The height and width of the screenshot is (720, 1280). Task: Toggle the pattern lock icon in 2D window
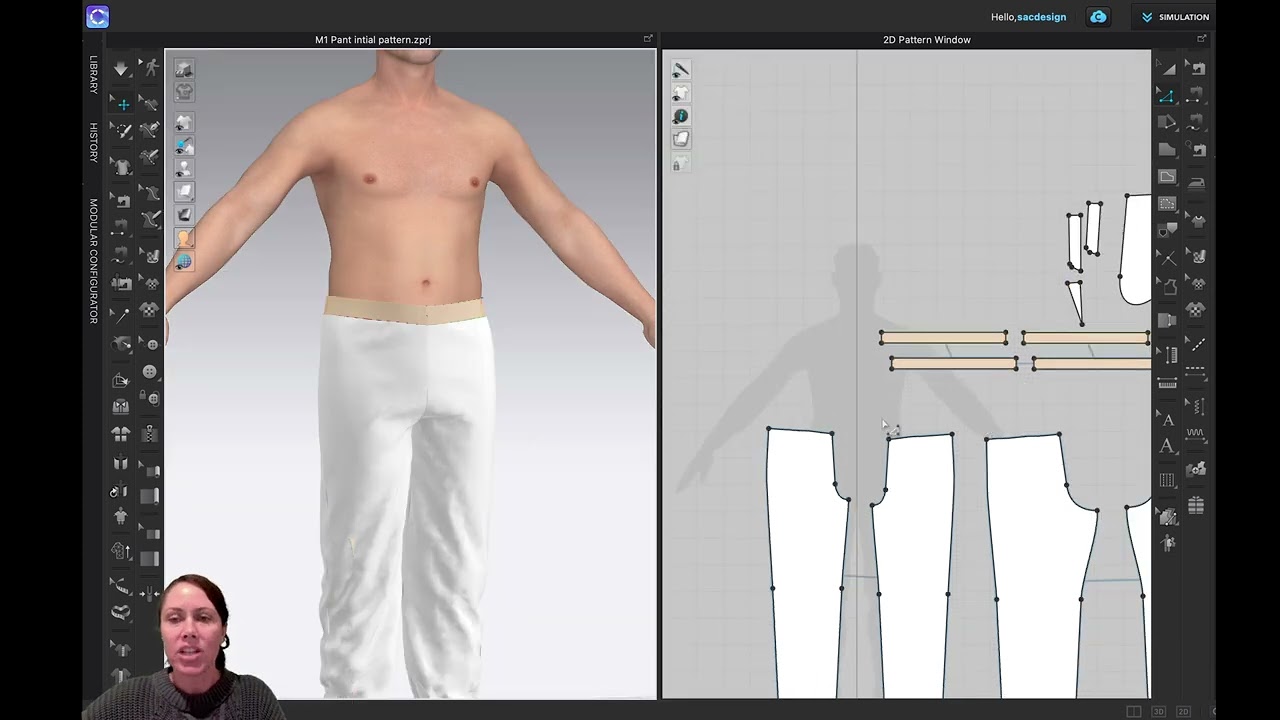(x=681, y=162)
